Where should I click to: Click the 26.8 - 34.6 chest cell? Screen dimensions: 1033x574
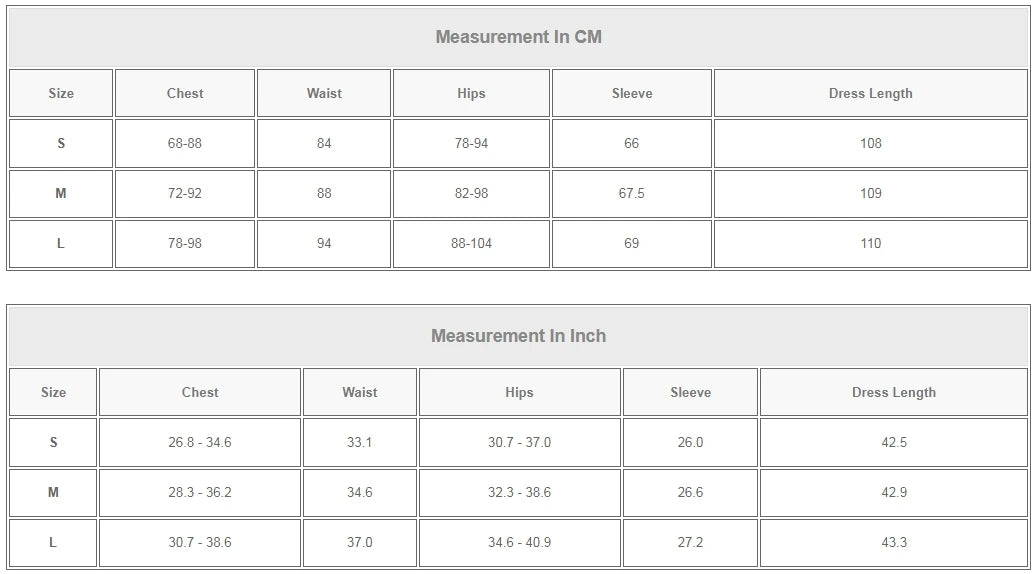pos(200,443)
